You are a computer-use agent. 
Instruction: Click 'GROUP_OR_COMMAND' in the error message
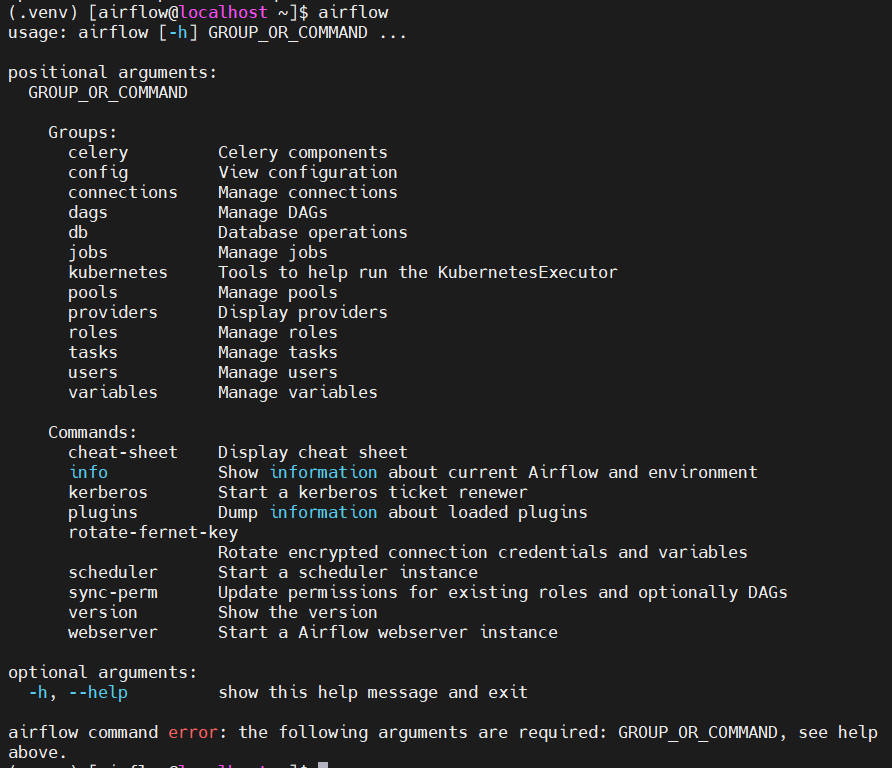coord(697,733)
